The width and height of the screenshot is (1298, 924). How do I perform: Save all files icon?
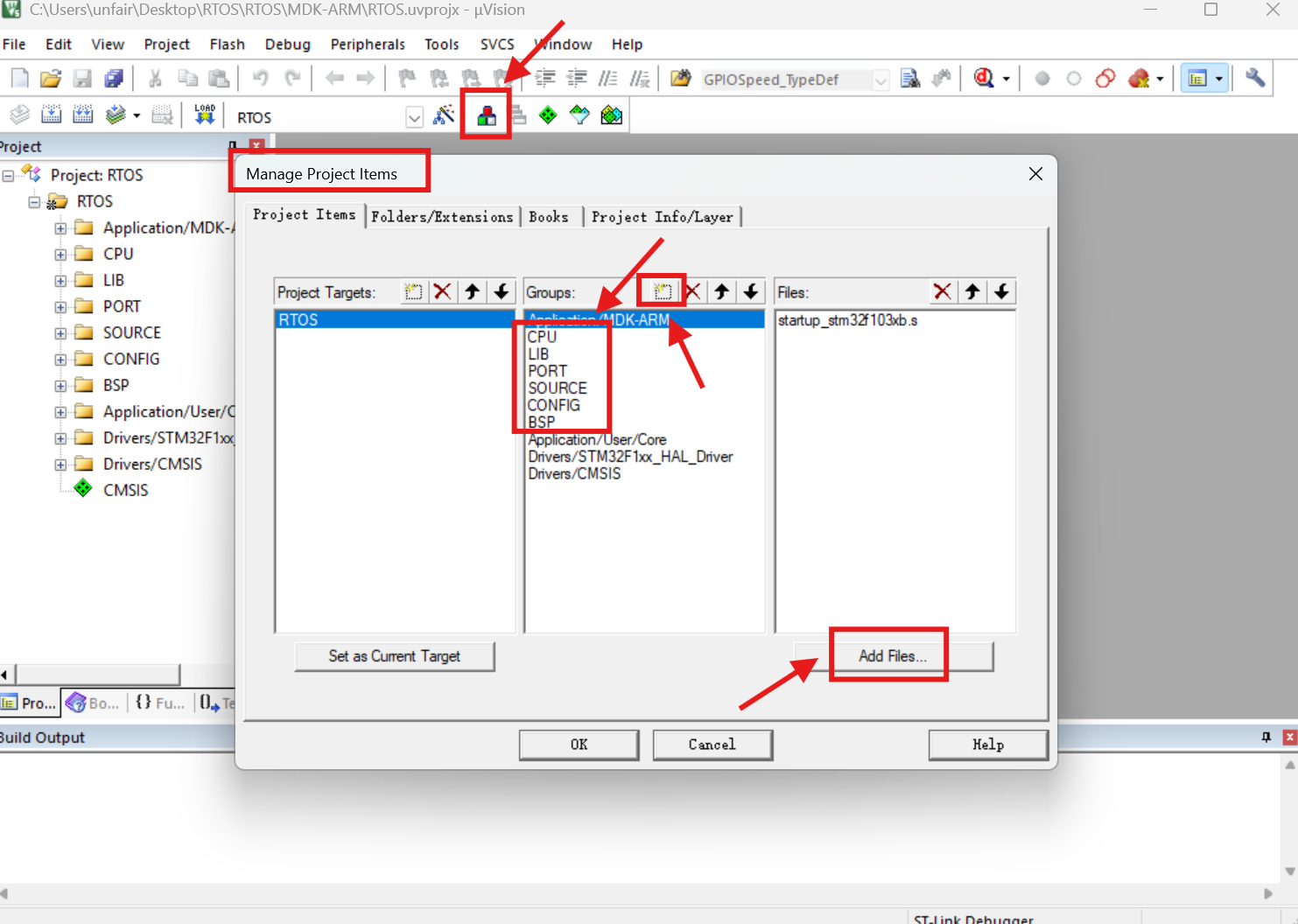pos(114,79)
